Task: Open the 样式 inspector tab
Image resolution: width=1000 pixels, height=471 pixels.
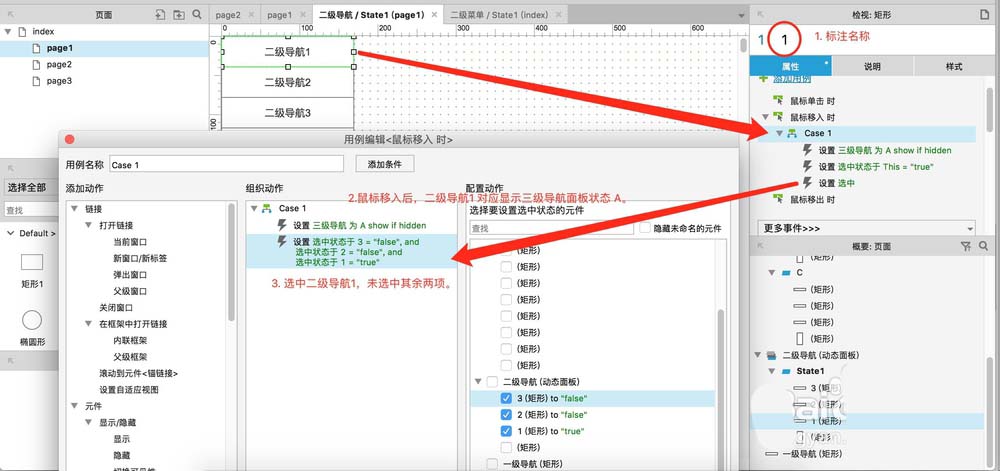Action: point(954,66)
